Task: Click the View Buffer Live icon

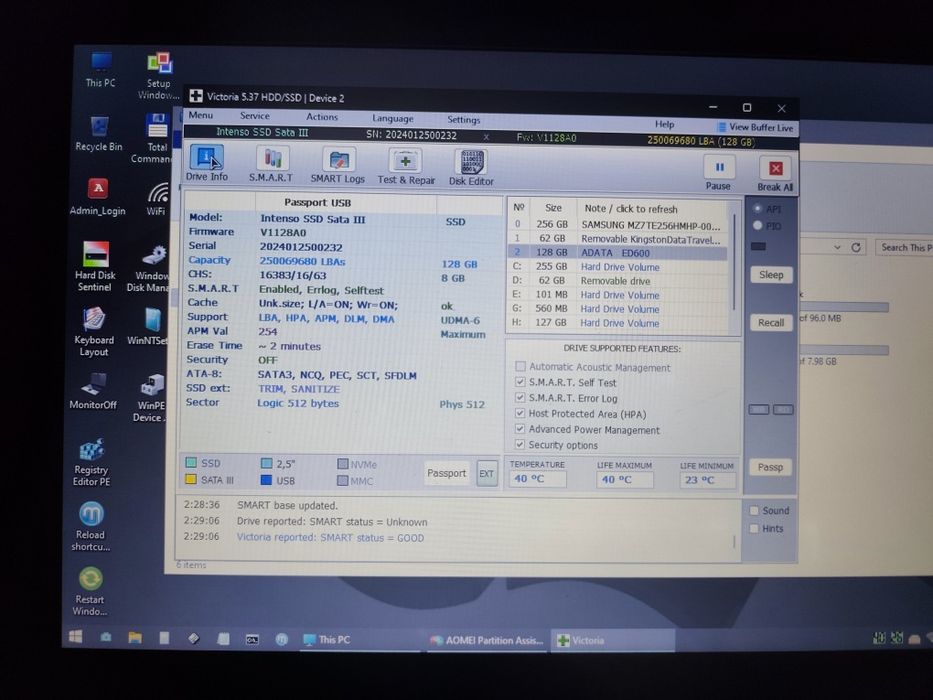Action: point(721,127)
